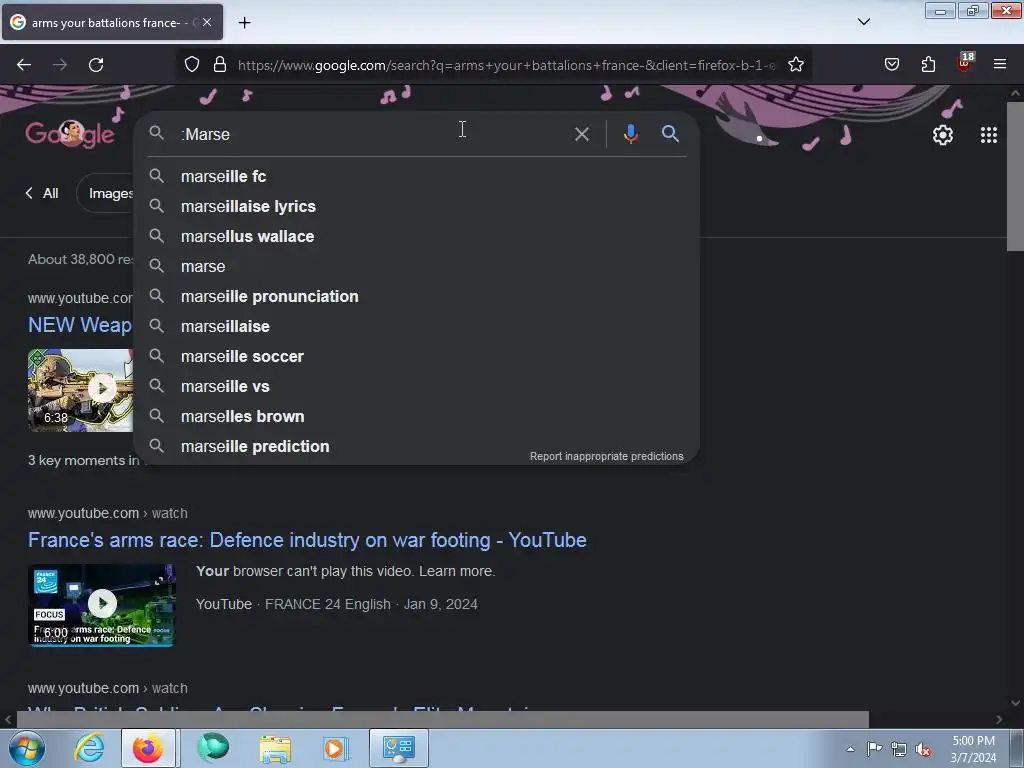This screenshot has width=1024, height=768.
Task: Select suggestion 'marseillaise lyrics'
Action: point(417,206)
